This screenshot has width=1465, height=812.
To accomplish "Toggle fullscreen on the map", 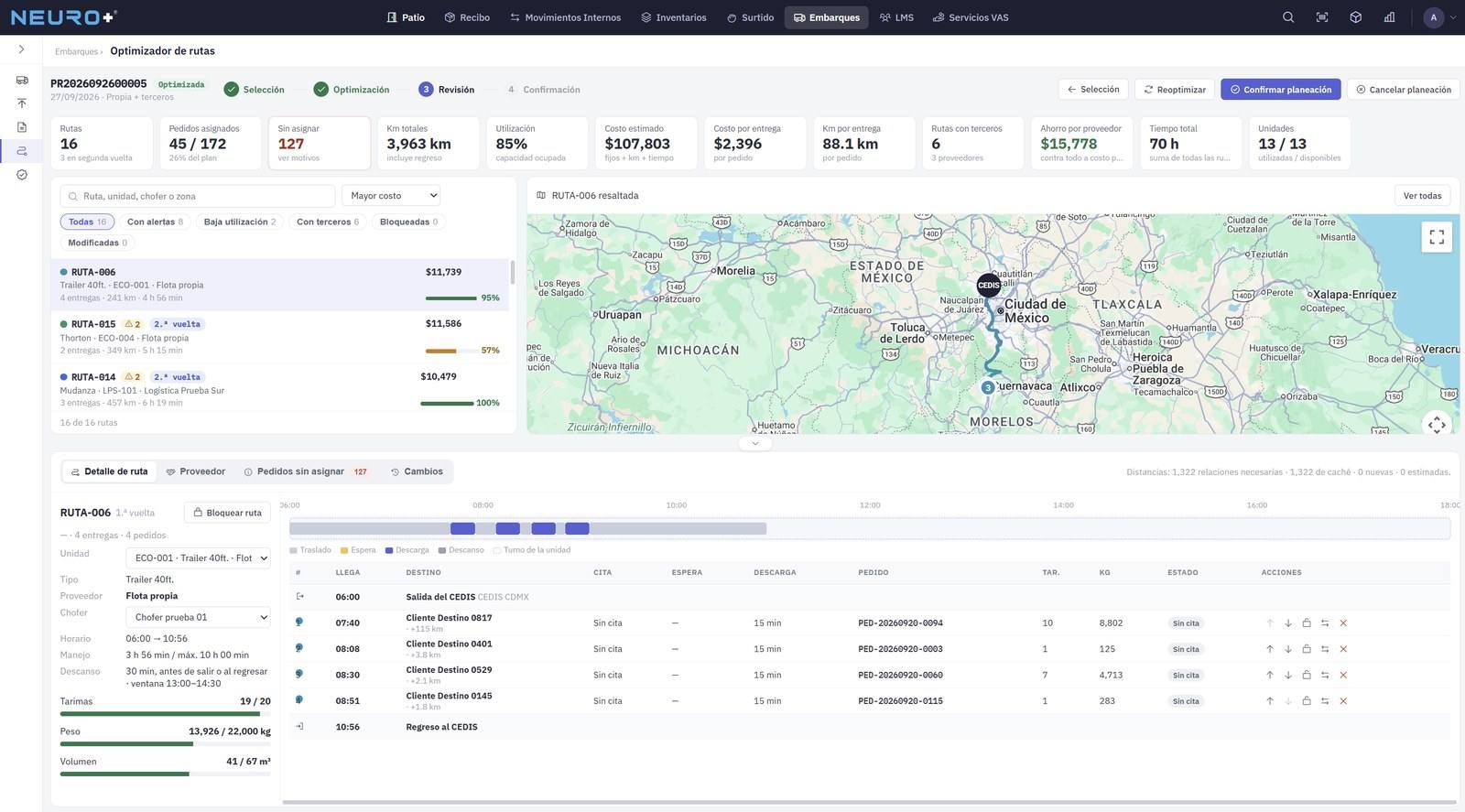I will tap(1437, 237).
